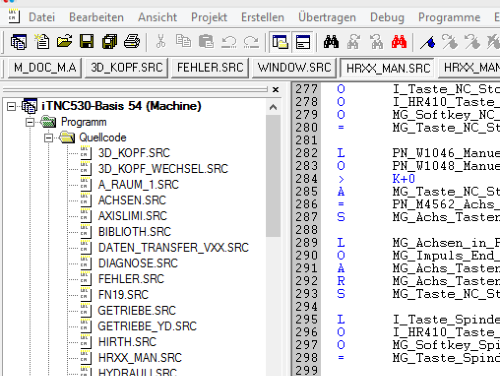Image resolution: width=500 pixels, height=377 pixels.
Task: Open the Erstellen menu
Action: 263,17
